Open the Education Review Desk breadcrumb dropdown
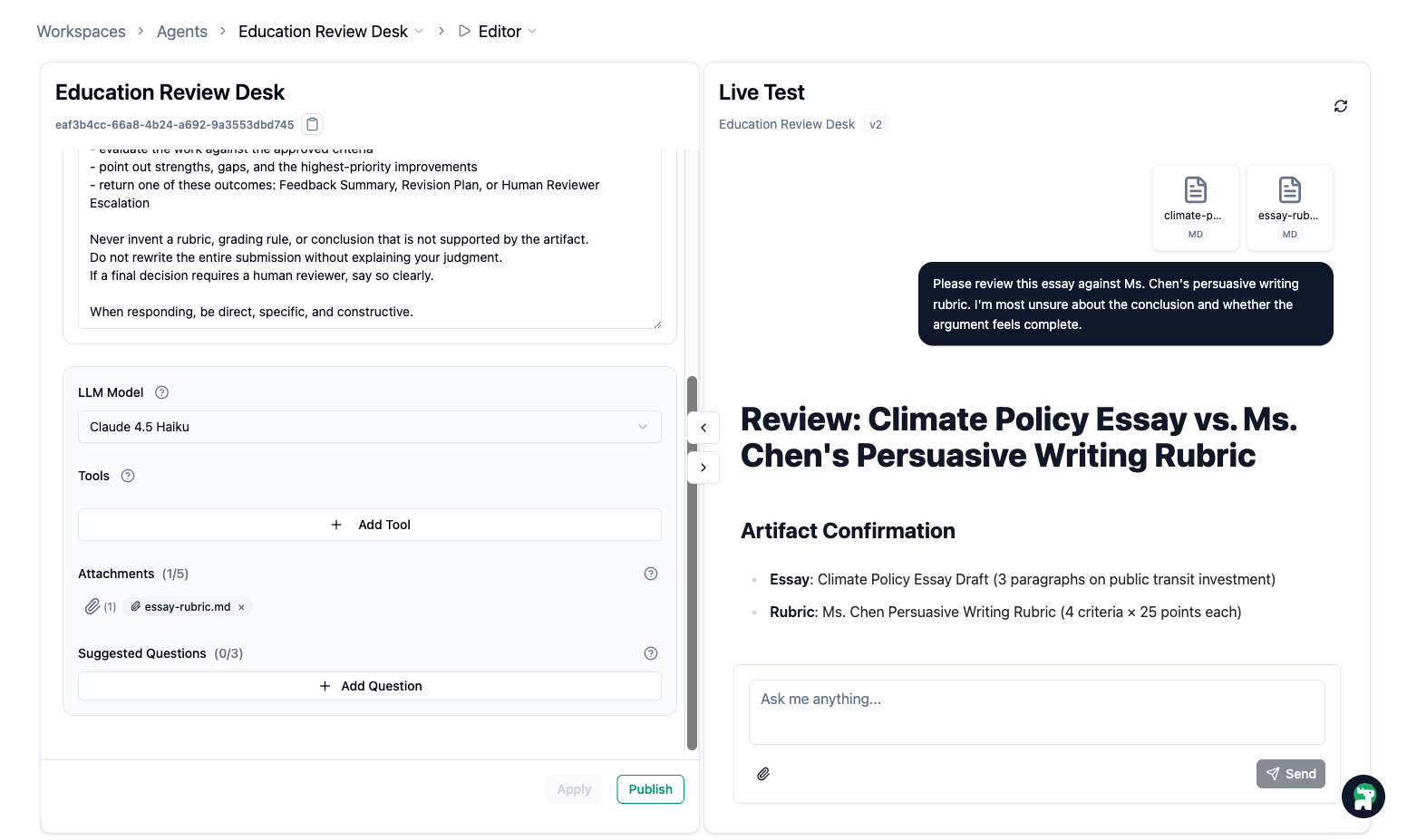Screen dimensions: 1407x840 [x=419, y=31]
